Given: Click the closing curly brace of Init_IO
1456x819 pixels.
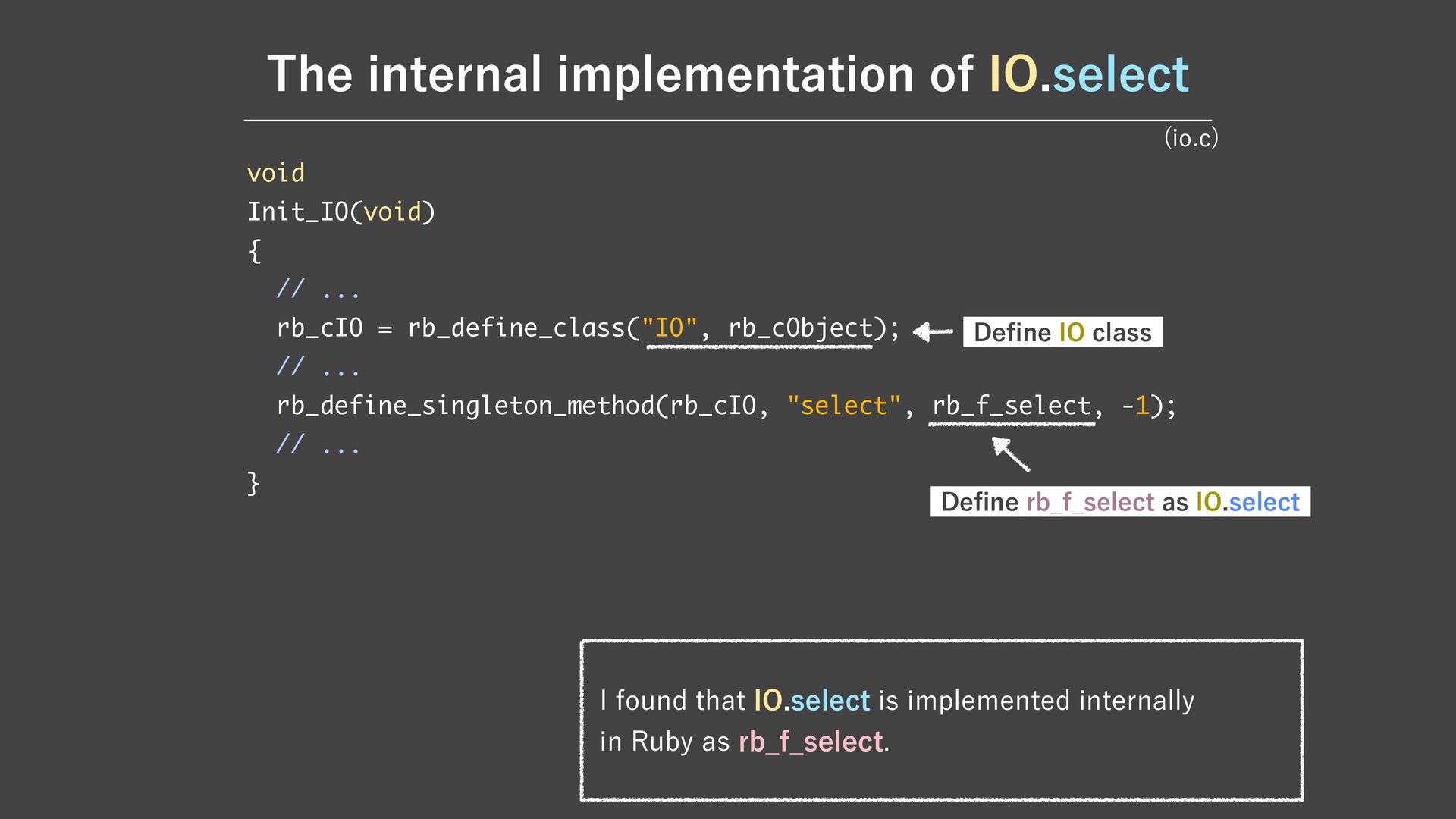Looking at the screenshot, I should coord(254,483).
